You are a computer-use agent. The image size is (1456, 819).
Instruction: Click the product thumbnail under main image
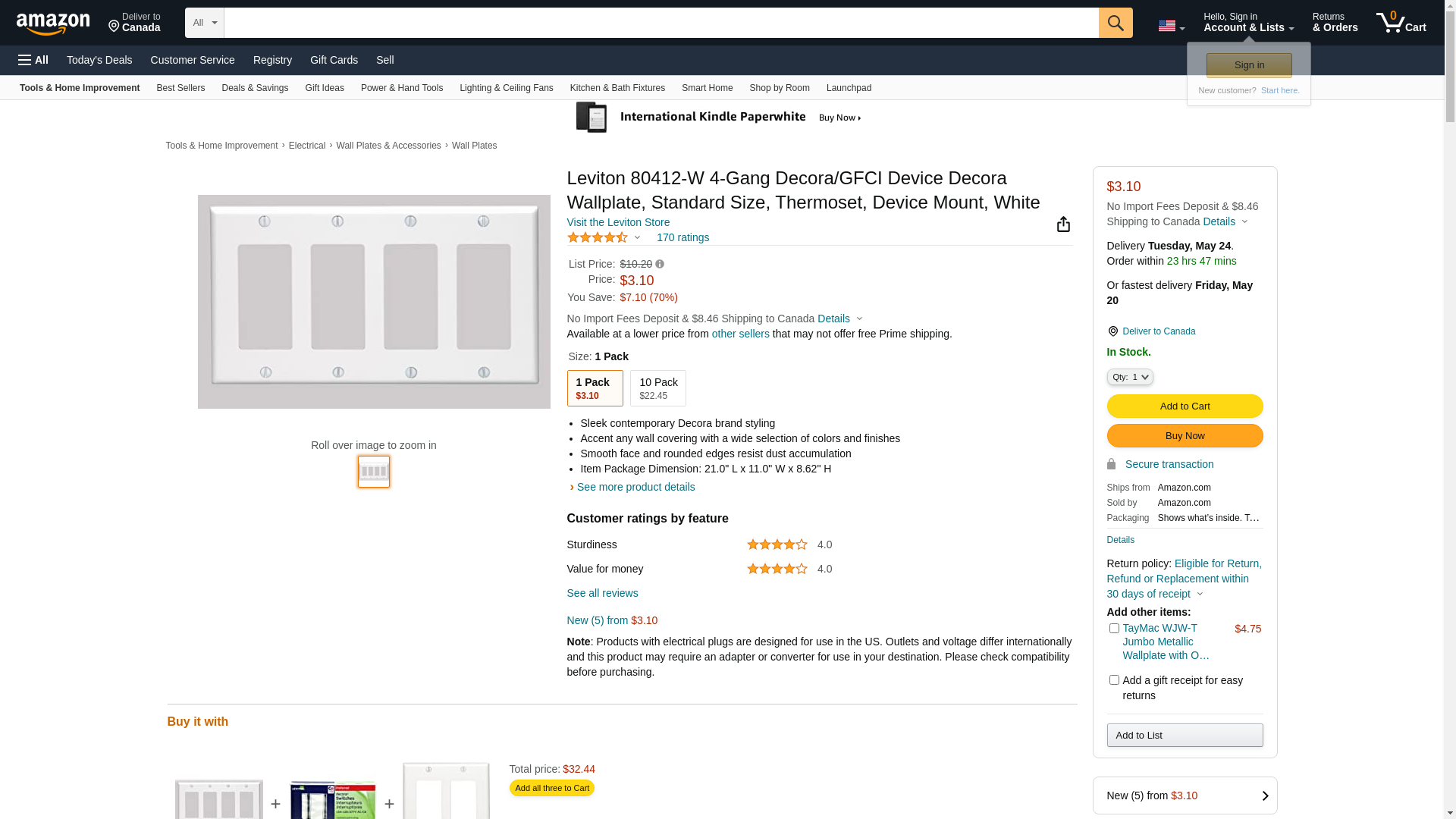click(x=374, y=472)
